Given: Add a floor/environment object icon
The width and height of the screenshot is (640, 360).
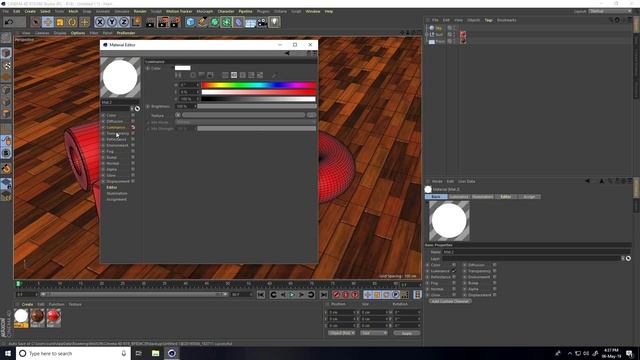Looking at the screenshot, I should 250,22.
